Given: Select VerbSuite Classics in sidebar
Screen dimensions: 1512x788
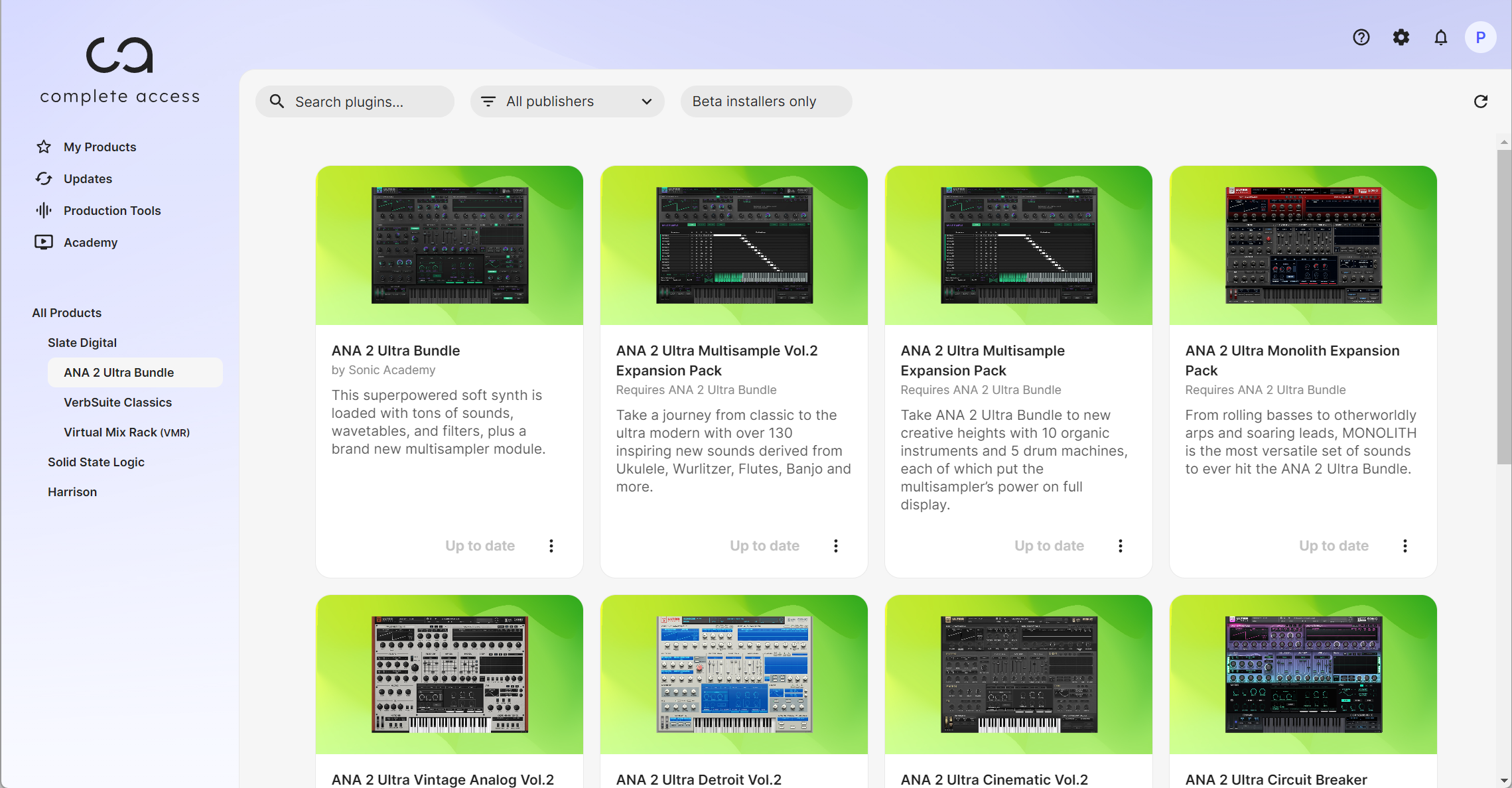Looking at the screenshot, I should [x=117, y=402].
